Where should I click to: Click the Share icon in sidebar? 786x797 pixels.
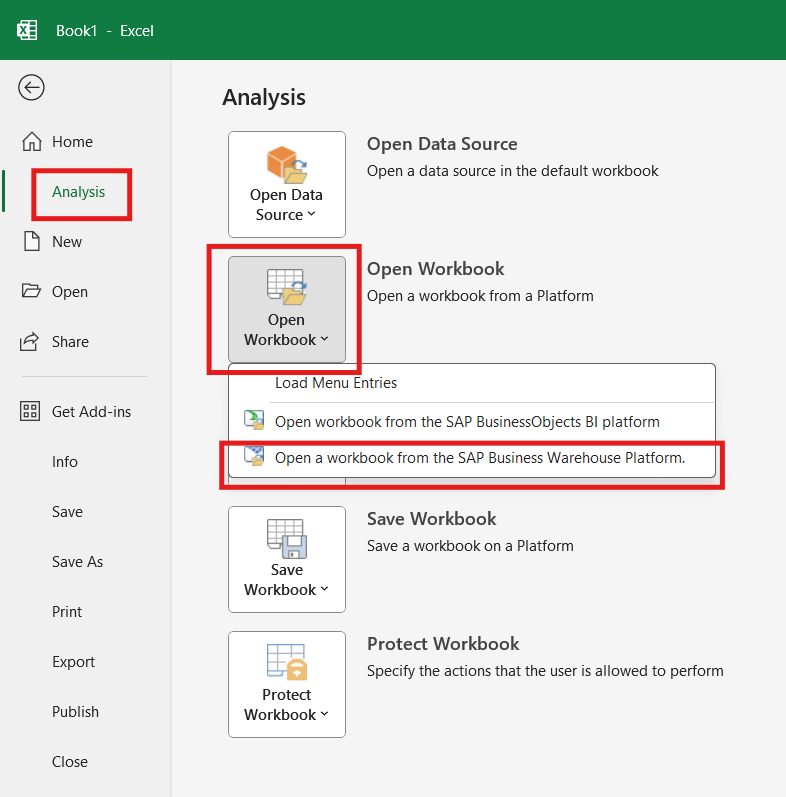point(32,342)
